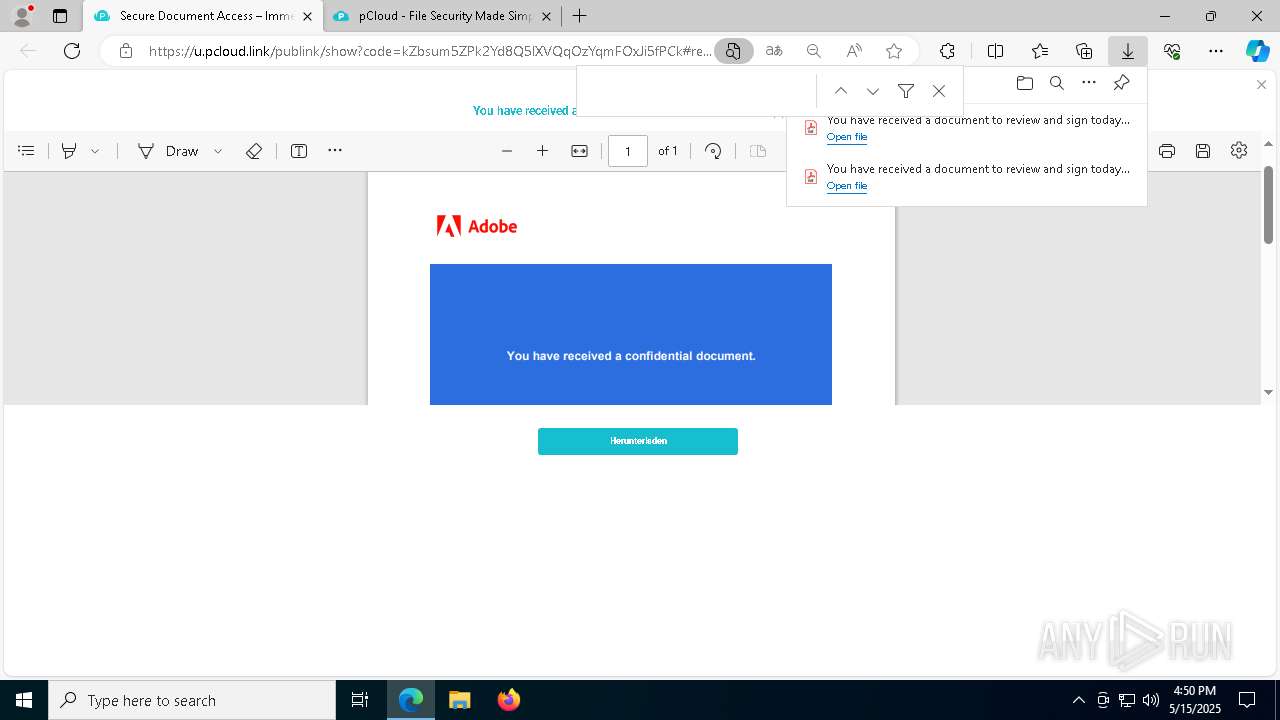Open a new browser tab
The height and width of the screenshot is (720, 1280).
point(580,16)
